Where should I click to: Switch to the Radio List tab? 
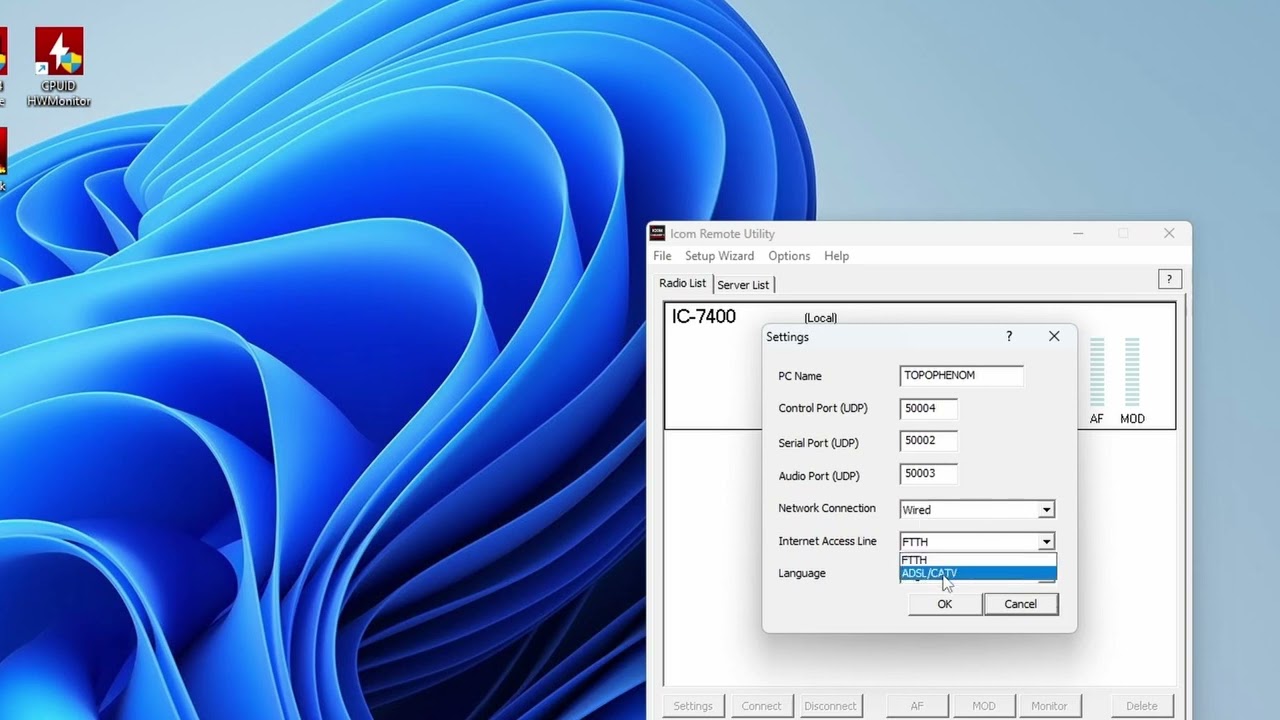click(x=683, y=284)
